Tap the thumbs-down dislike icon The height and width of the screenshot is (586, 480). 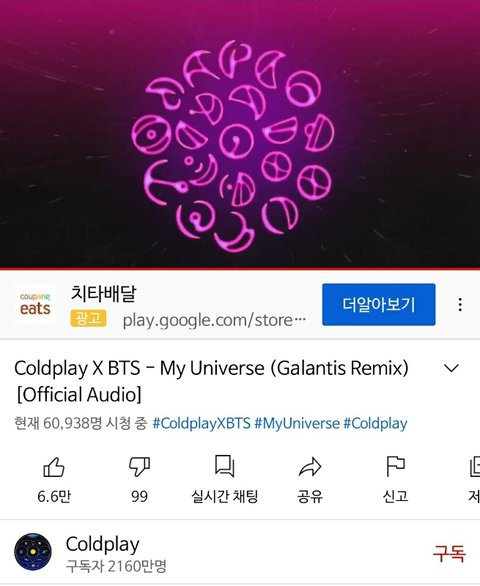coord(139,467)
